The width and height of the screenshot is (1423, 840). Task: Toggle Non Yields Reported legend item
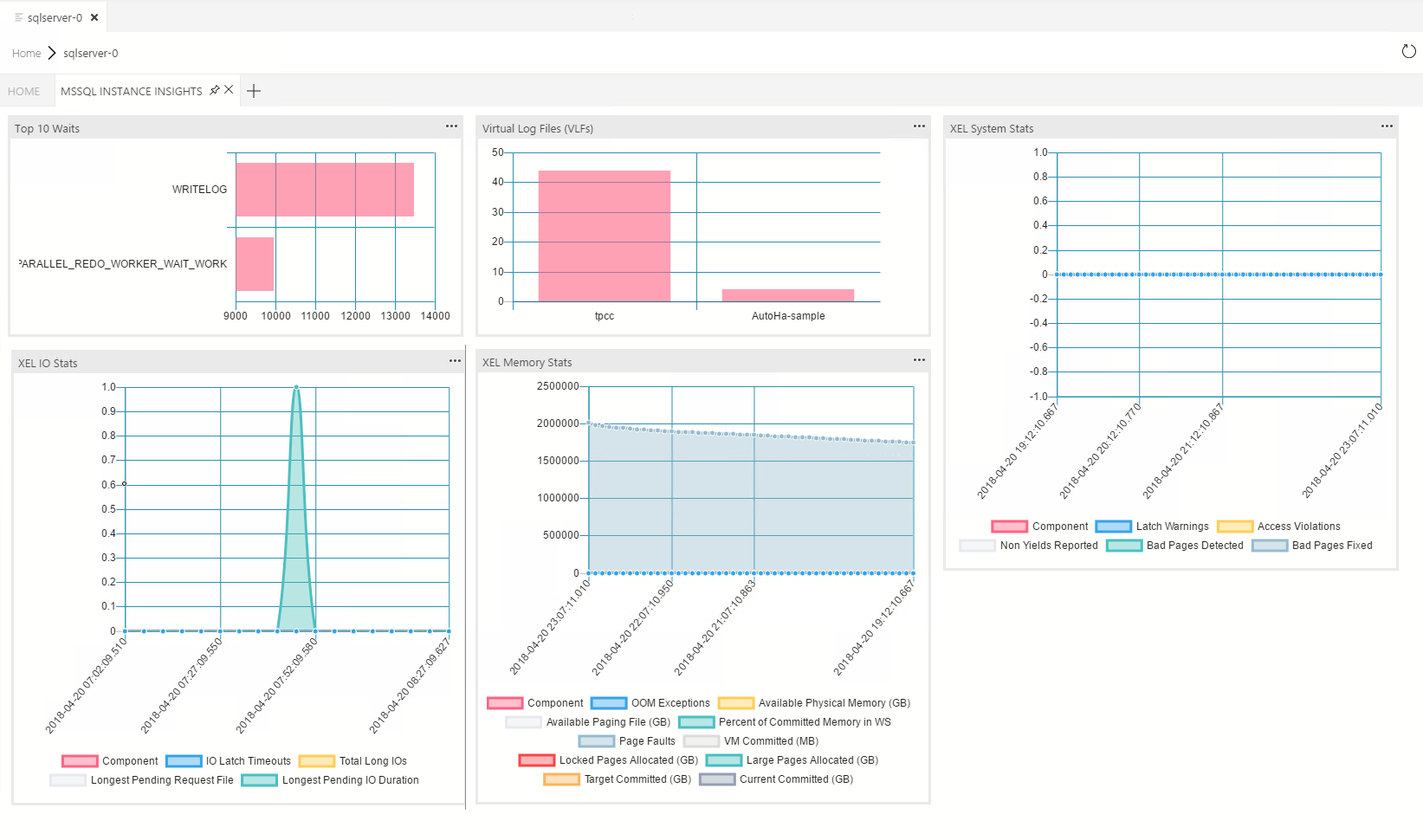(1029, 546)
